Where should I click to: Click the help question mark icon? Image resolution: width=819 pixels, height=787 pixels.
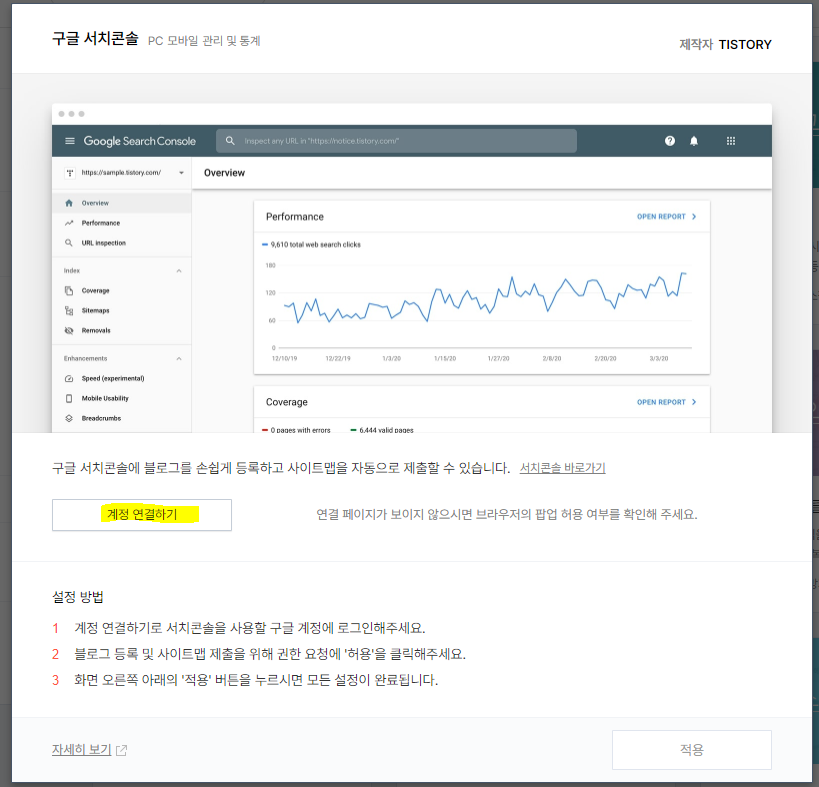click(670, 141)
